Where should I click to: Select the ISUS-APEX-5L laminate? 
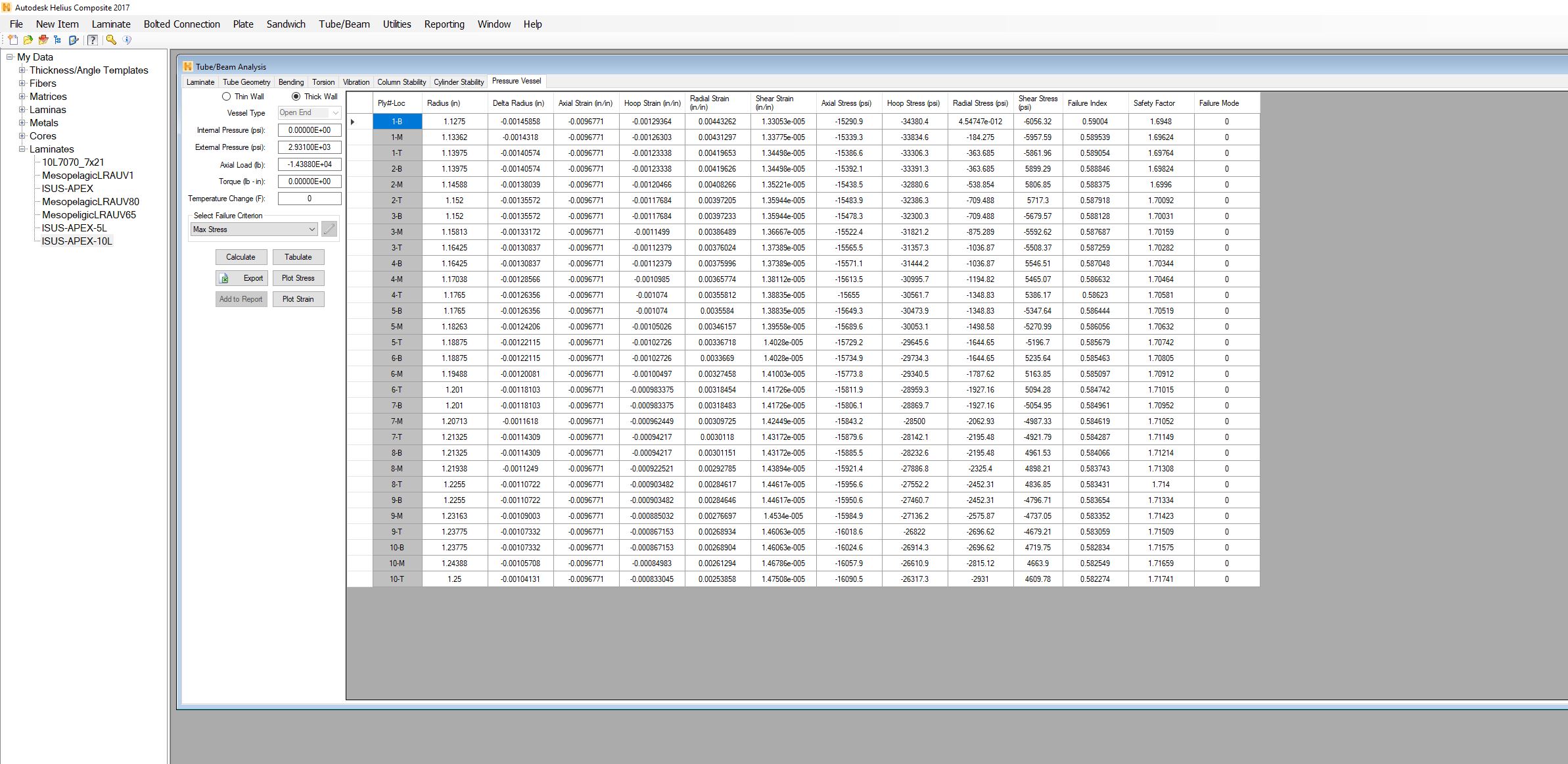(x=74, y=228)
